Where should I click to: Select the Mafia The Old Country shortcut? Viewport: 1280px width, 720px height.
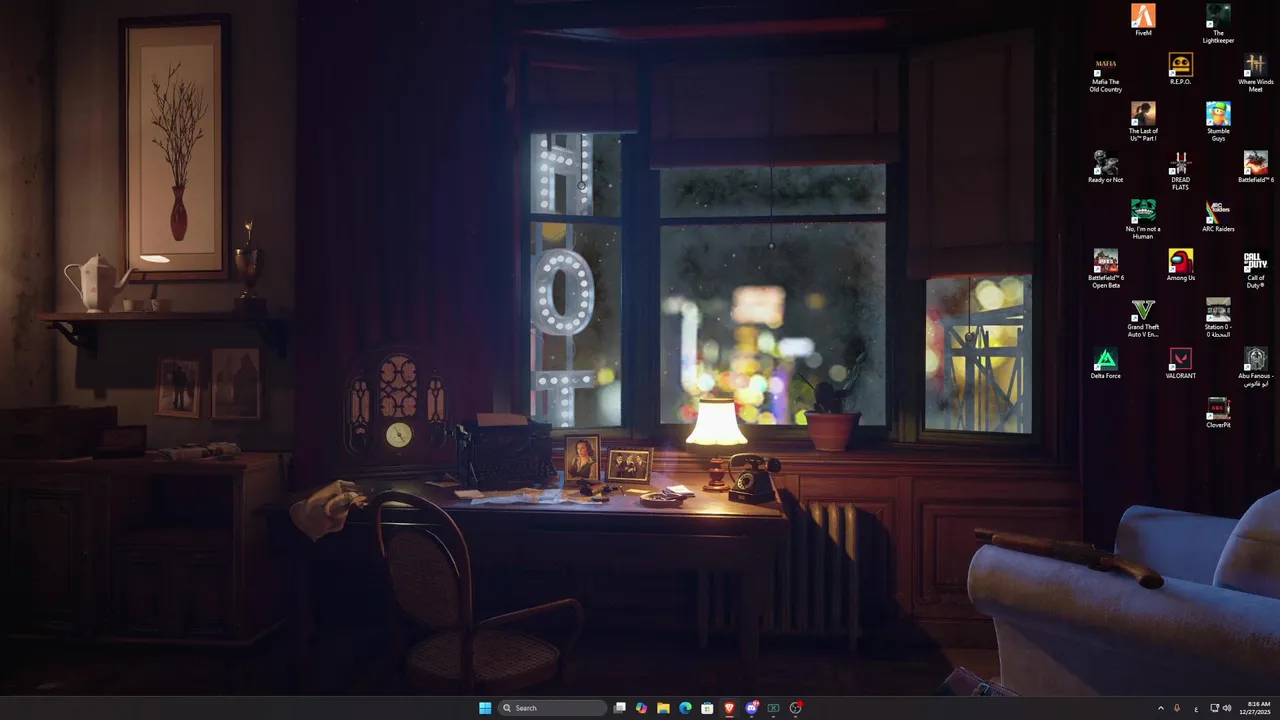click(x=1105, y=73)
